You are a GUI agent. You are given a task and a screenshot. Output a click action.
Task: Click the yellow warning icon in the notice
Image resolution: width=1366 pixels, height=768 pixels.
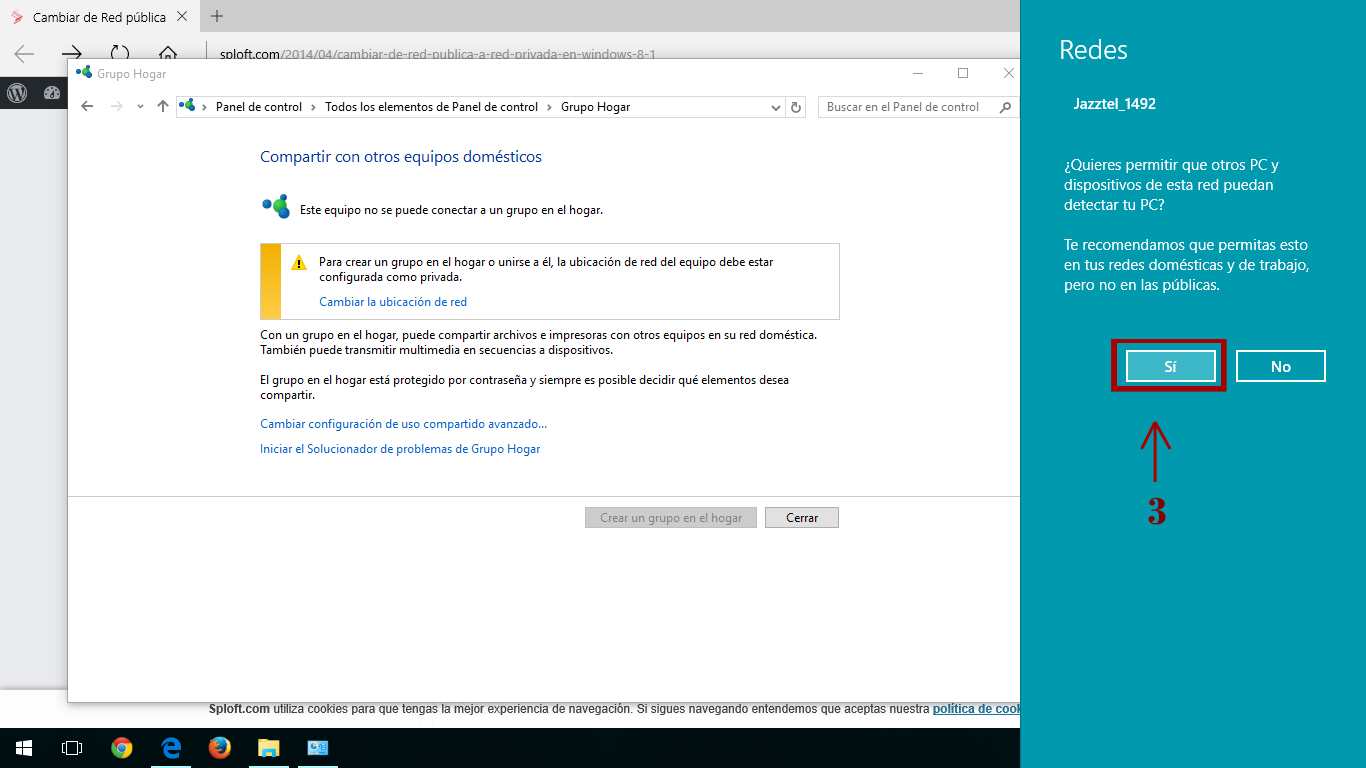[299, 263]
